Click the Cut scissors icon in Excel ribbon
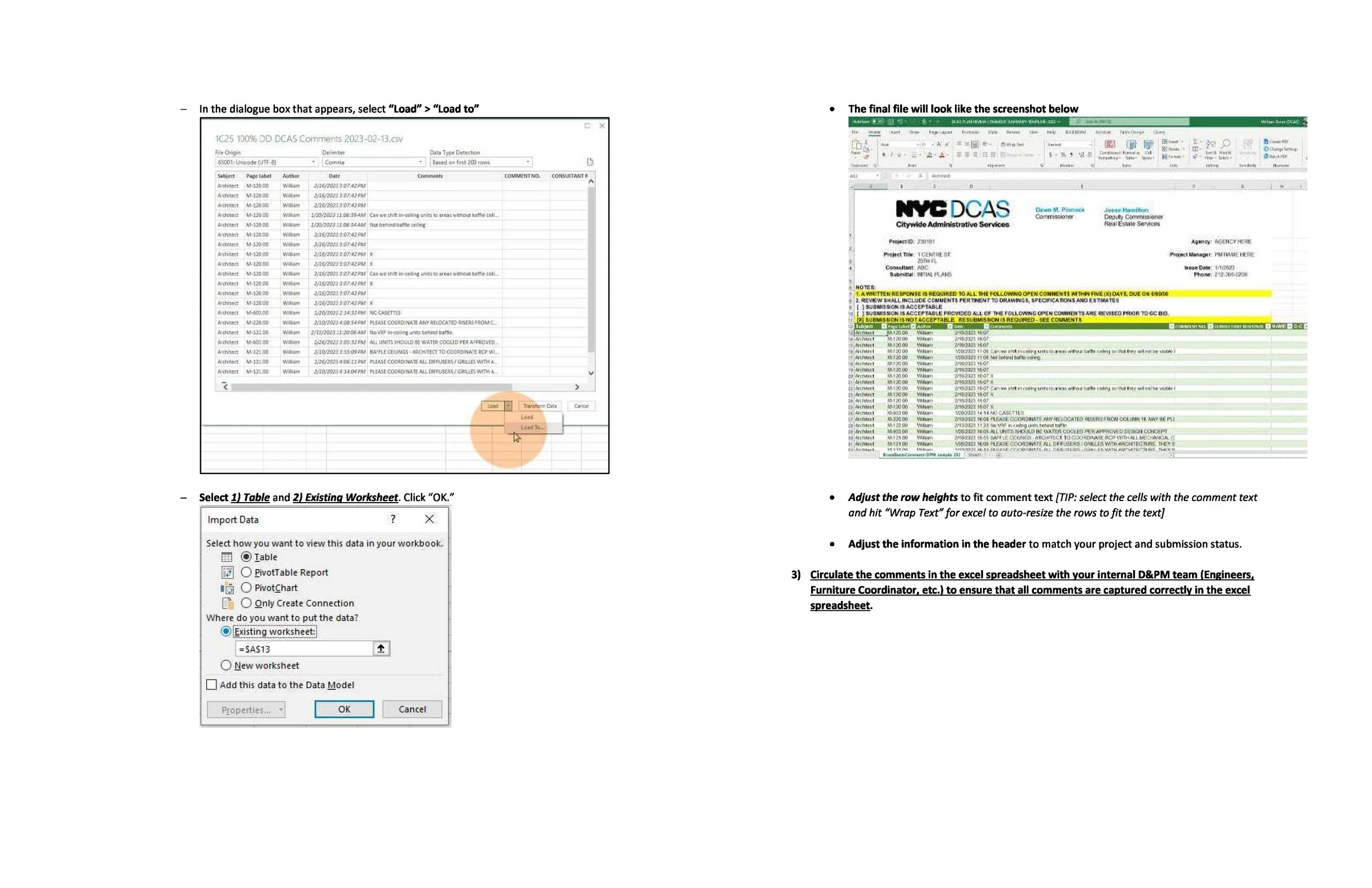Viewport: 1372px width, 888px height. tap(867, 142)
